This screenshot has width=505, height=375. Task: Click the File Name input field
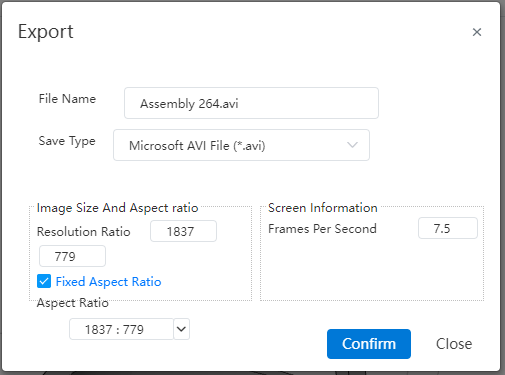(x=251, y=103)
